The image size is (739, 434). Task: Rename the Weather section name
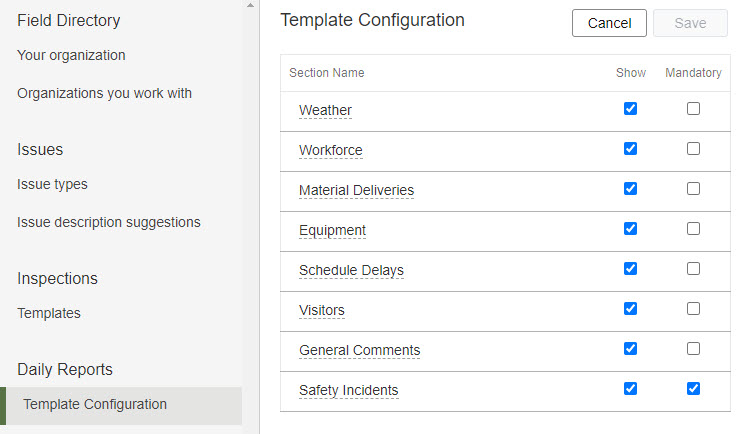pos(325,110)
